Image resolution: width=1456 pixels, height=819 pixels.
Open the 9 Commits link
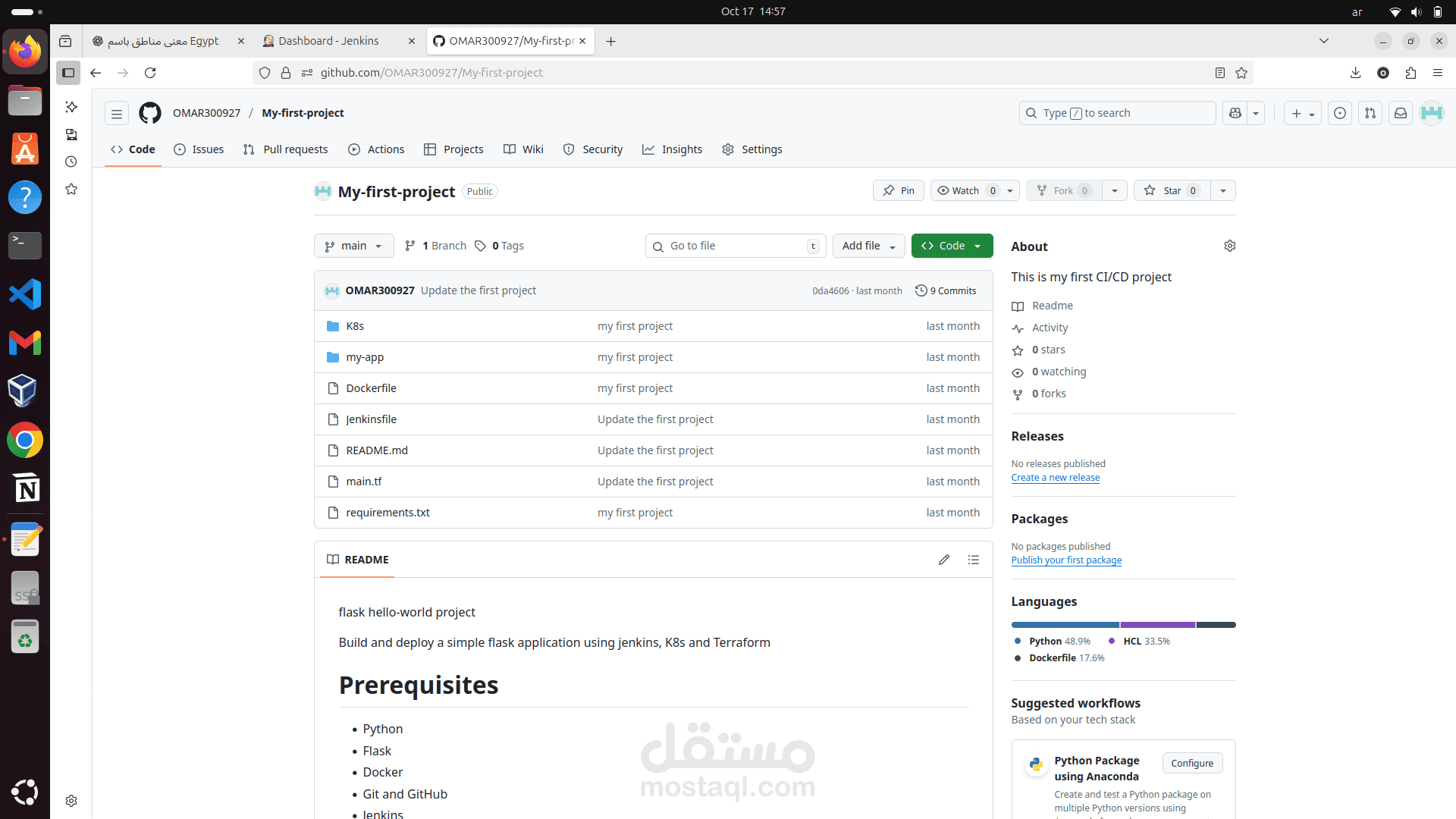pos(946,290)
